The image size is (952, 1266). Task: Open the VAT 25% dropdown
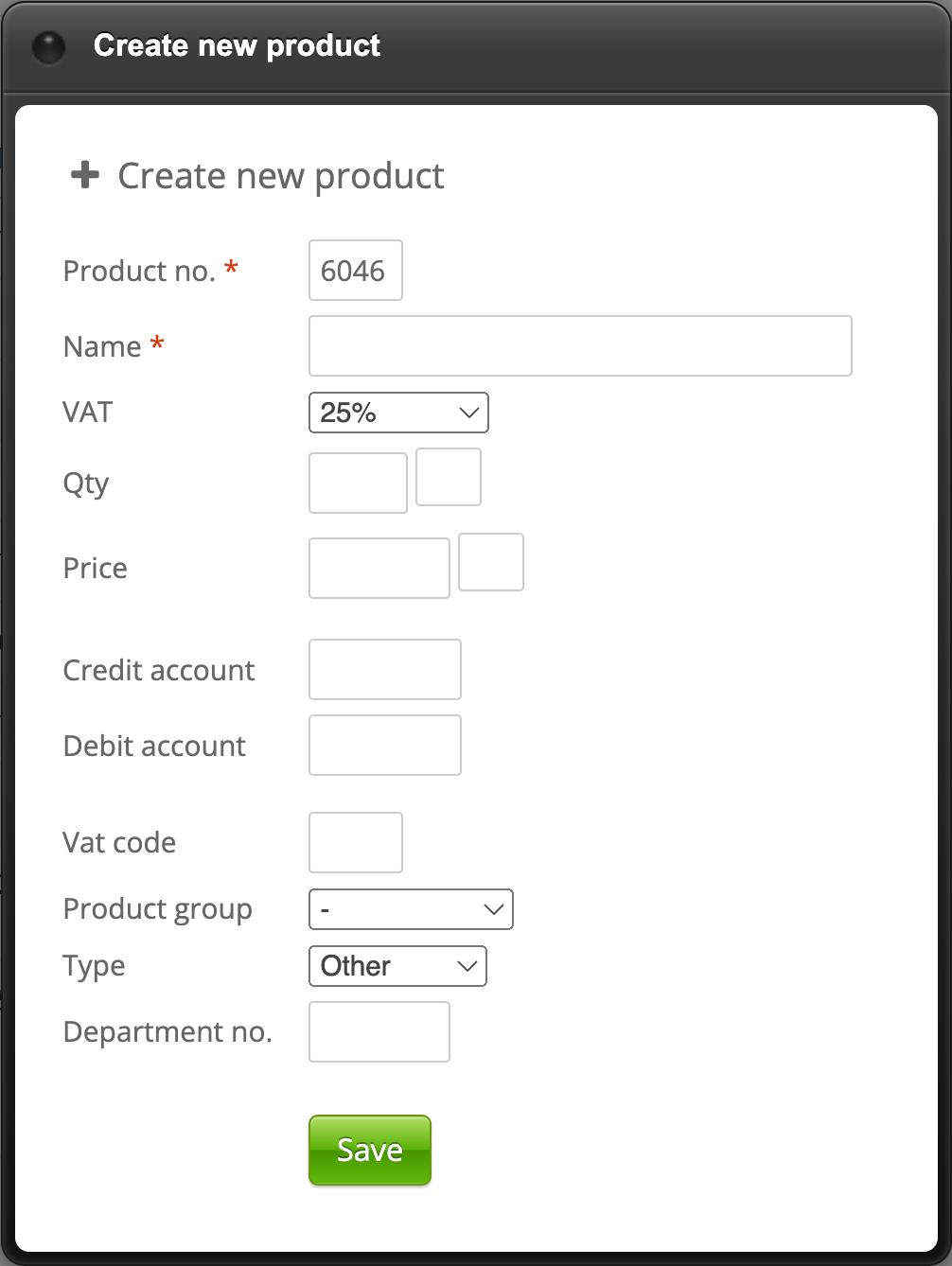pos(398,413)
